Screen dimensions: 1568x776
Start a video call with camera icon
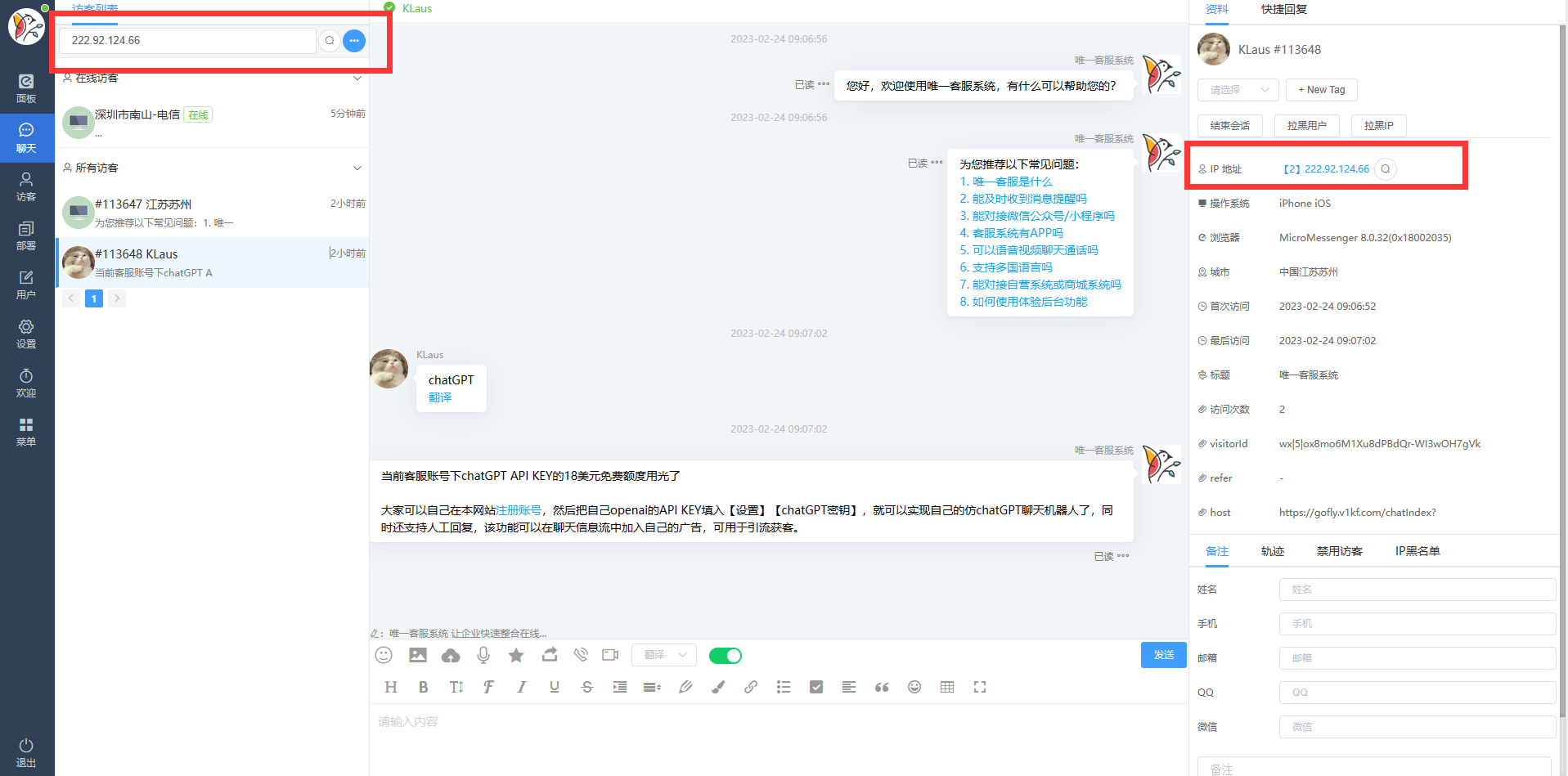pyautogui.click(x=610, y=655)
